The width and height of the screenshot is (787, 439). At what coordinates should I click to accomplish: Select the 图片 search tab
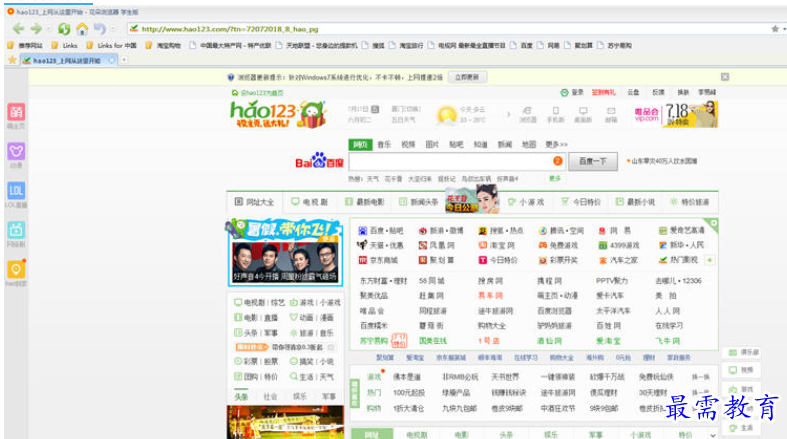[432, 144]
